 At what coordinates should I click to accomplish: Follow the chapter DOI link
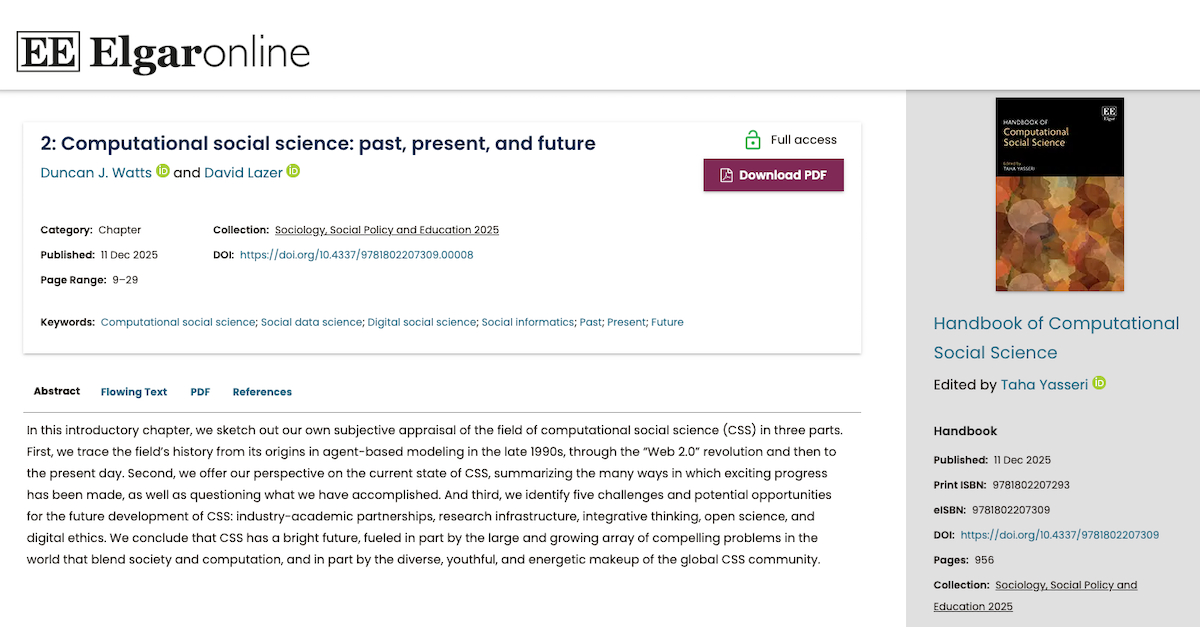click(x=356, y=255)
